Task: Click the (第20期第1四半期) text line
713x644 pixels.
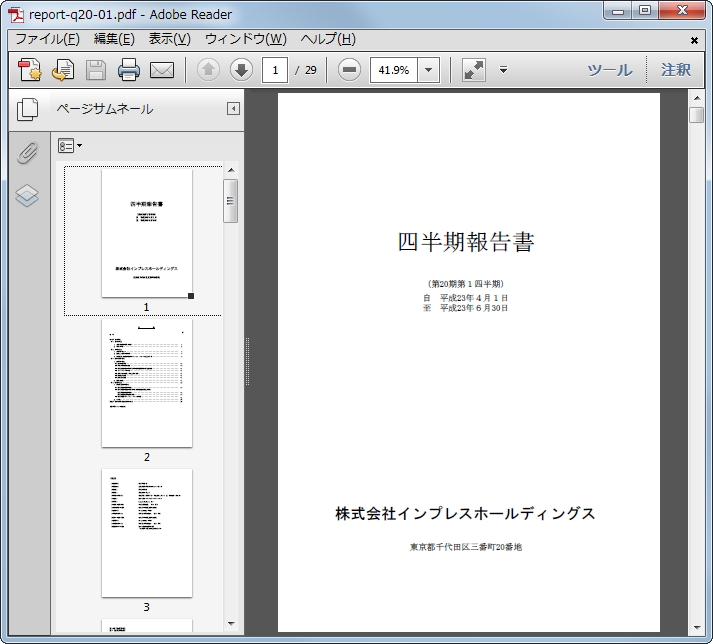Action: [x=466, y=284]
